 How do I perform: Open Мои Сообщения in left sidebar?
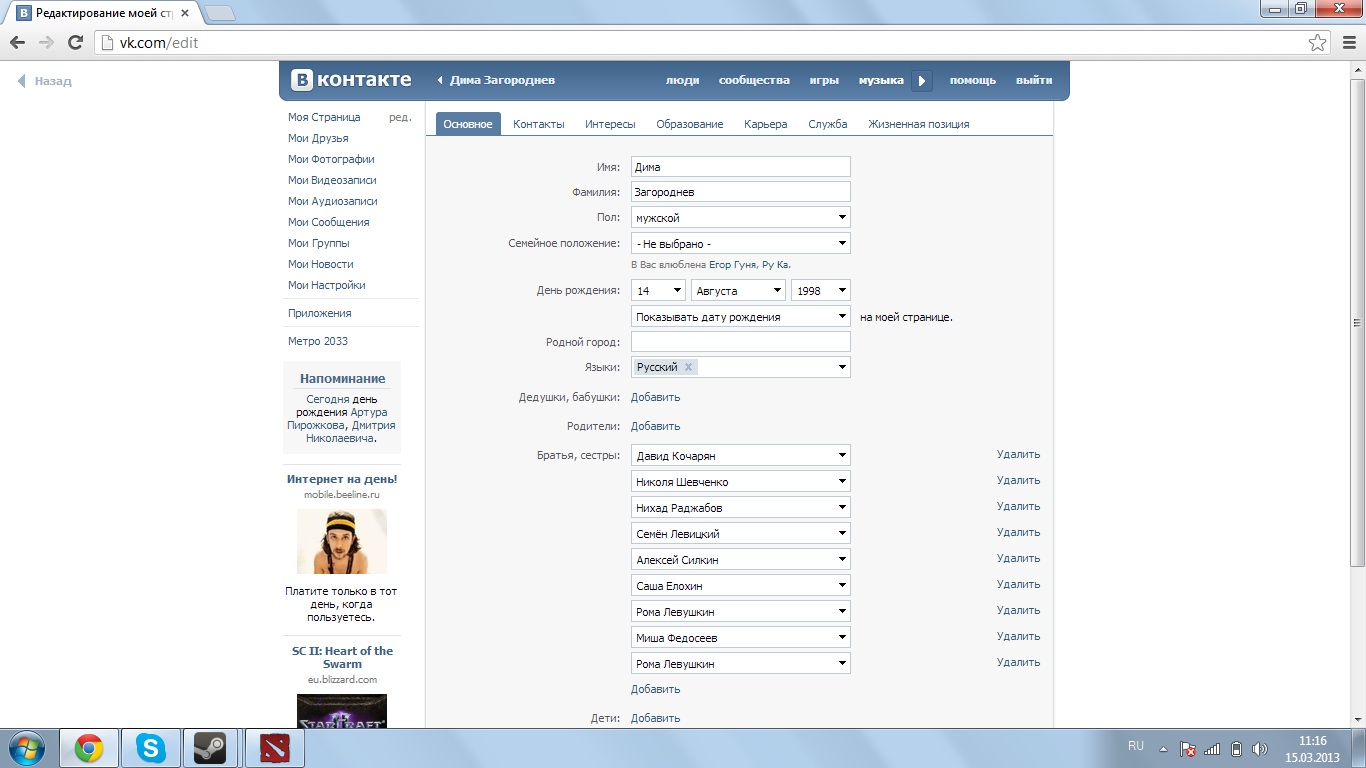click(x=328, y=222)
